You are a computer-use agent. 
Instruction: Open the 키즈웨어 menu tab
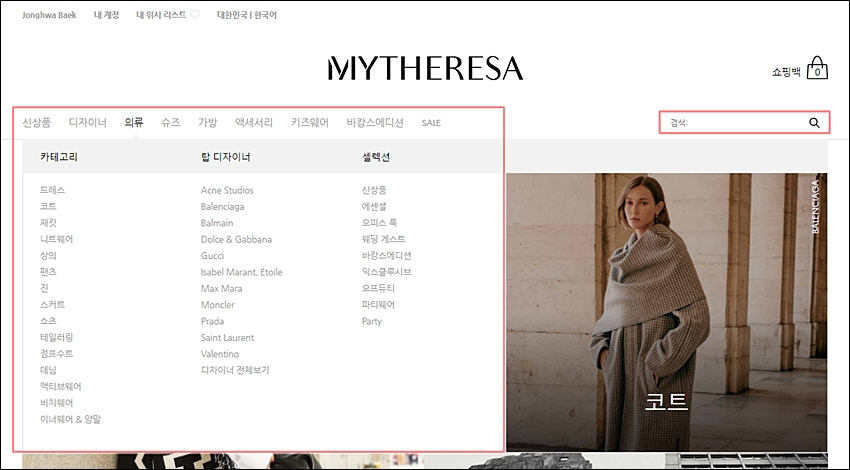pyautogui.click(x=310, y=123)
